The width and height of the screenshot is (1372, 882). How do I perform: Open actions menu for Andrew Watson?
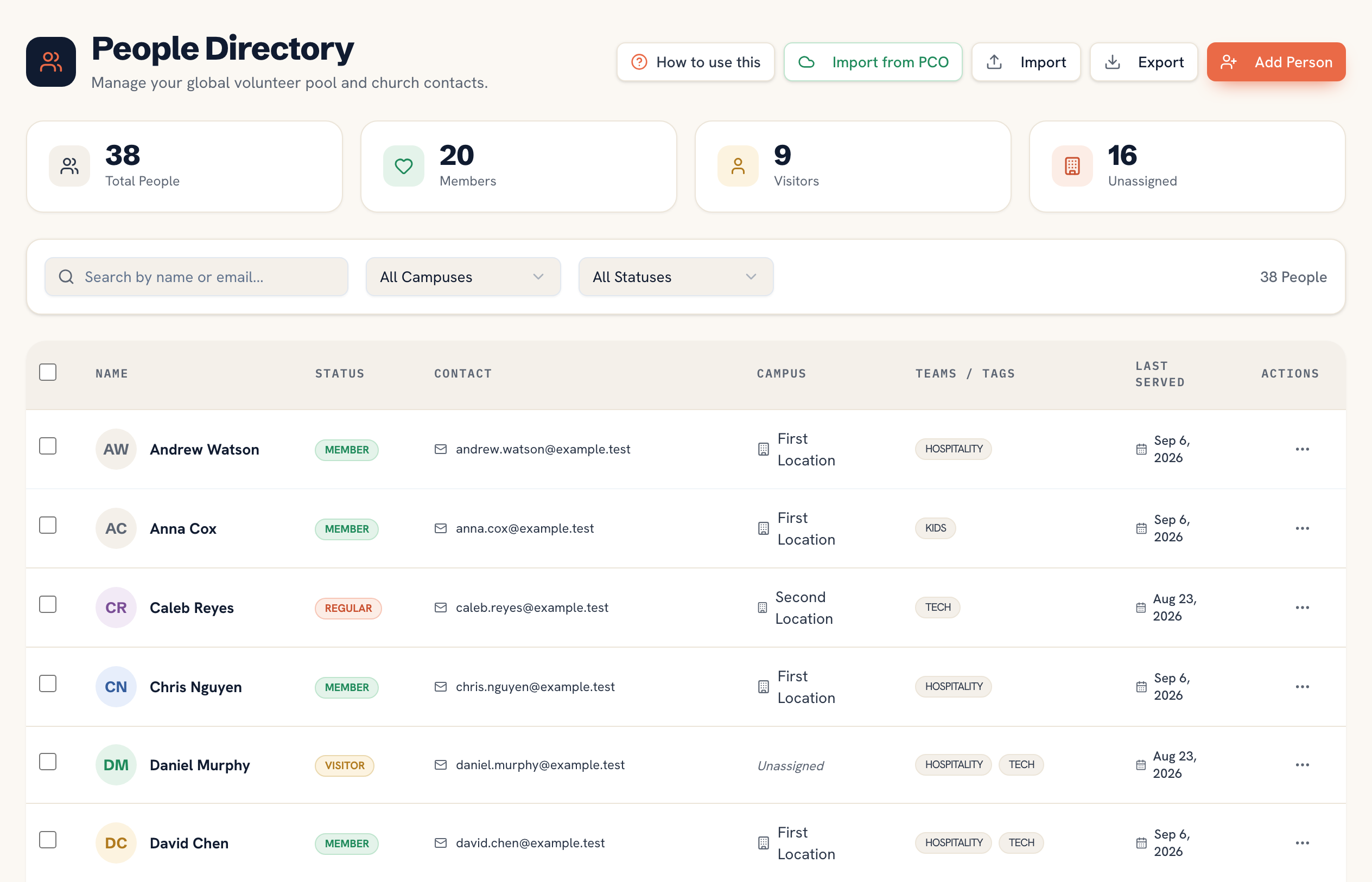click(x=1302, y=449)
